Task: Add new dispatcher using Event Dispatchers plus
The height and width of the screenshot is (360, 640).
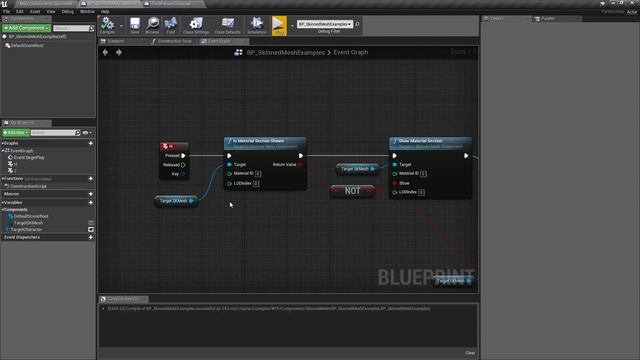Action: pyautogui.click(x=91, y=237)
